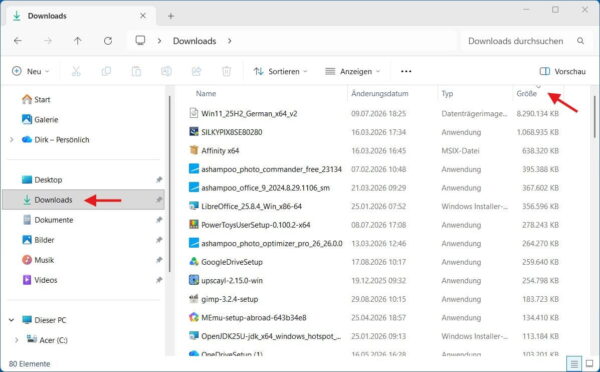The width and height of the screenshot is (600, 372).
Task: Click the PC icon in address bar
Action: 140,40
